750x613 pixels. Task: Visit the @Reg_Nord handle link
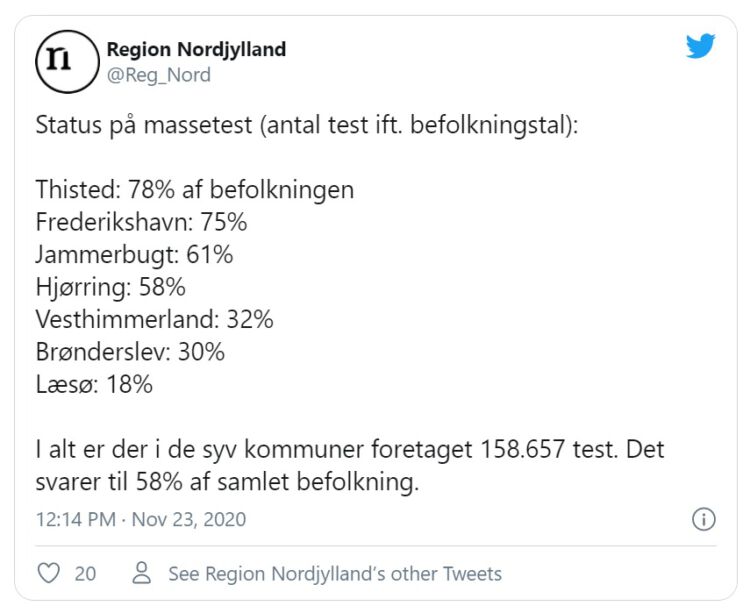pos(158,75)
